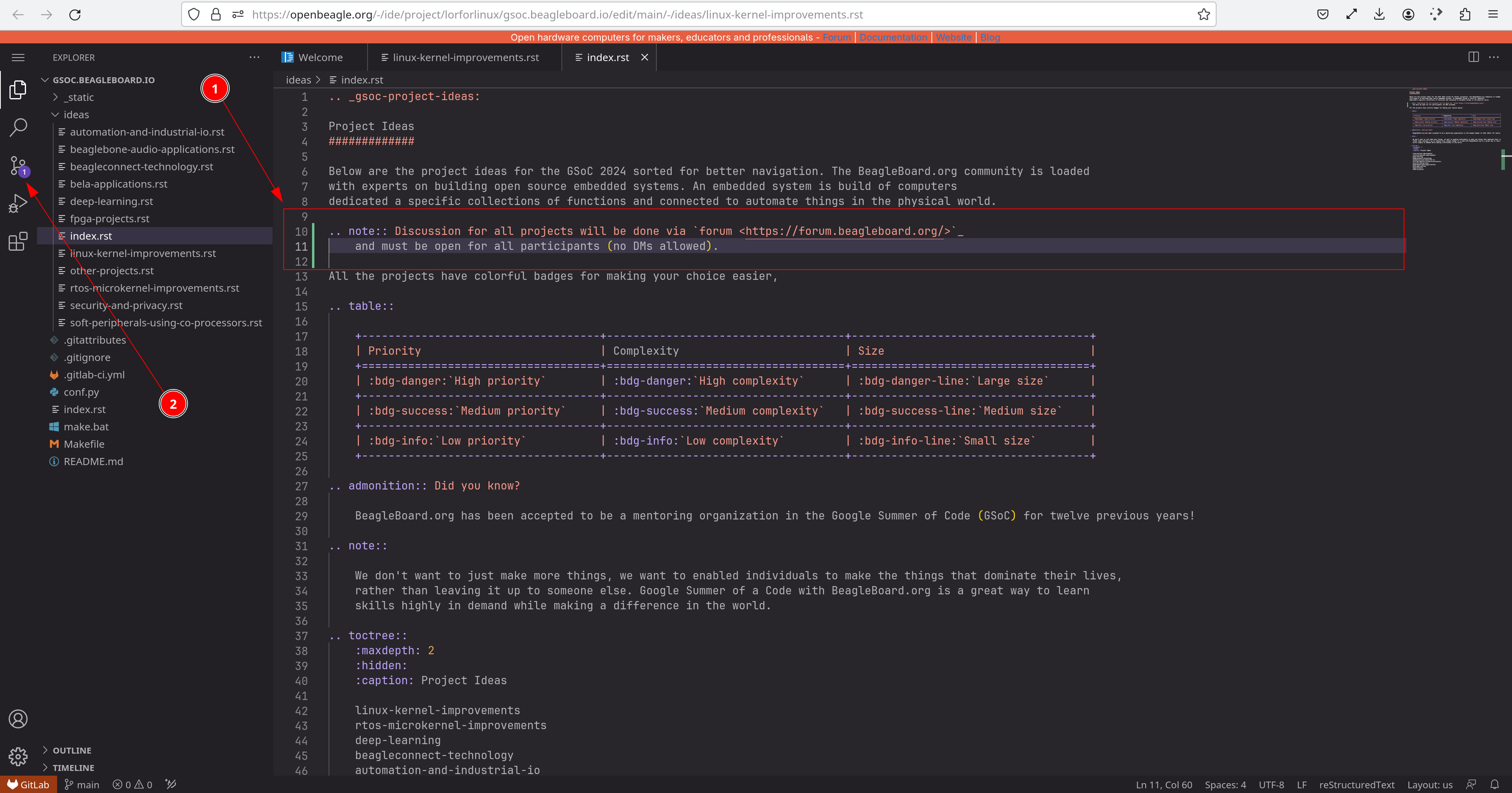The height and width of the screenshot is (793, 1512).
Task: Open editor More Actions ellipsis menu
Action: pos(1494,57)
